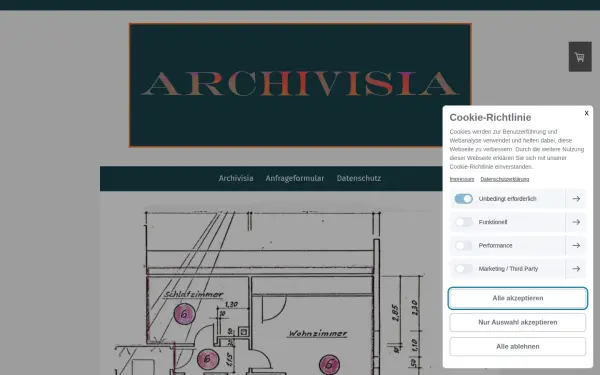Click the ARCHIVISIA logo banner
Image resolution: width=600 pixels, height=375 pixels.
click(x=300, y=85)
